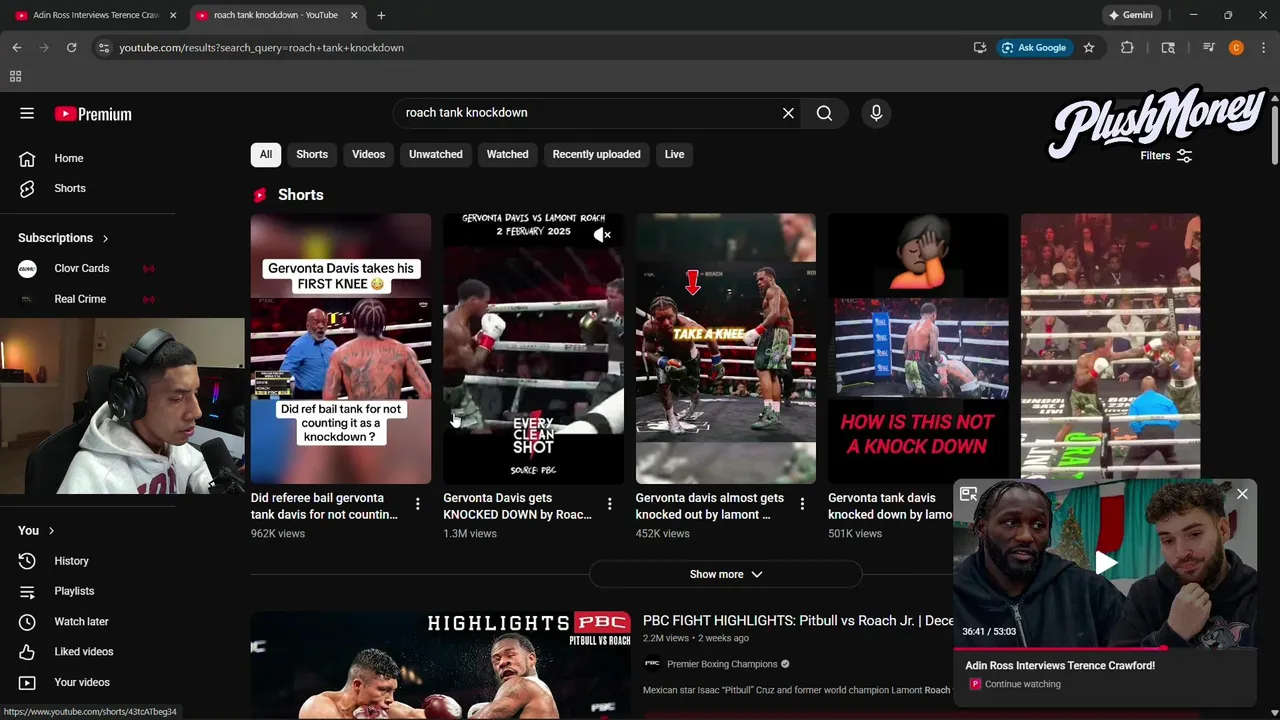The height and width of the screenshot is (720, 1280).
Task: View site information icon in address bar
Action: click(103, 47)
